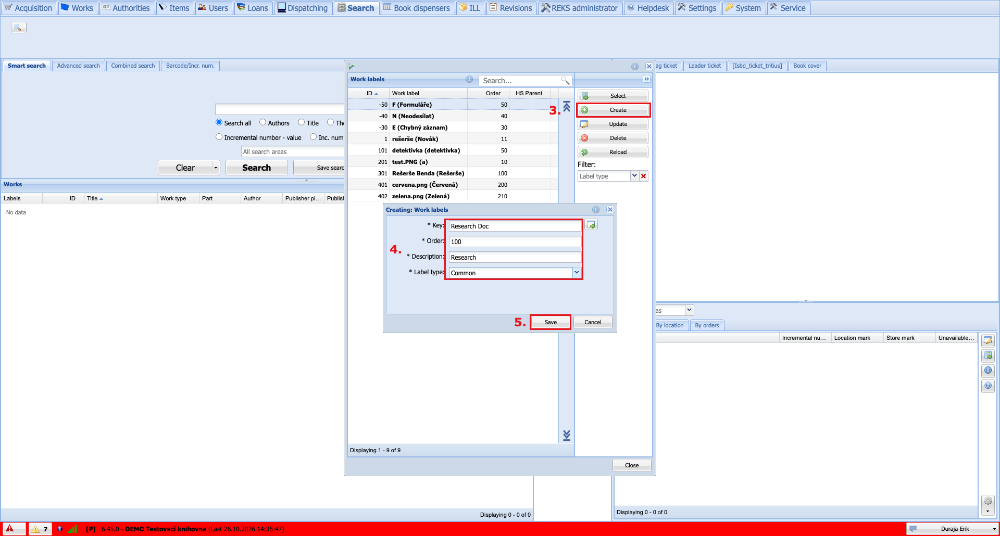
Task: Select the Search all radio button
Action: click(219, 123)
